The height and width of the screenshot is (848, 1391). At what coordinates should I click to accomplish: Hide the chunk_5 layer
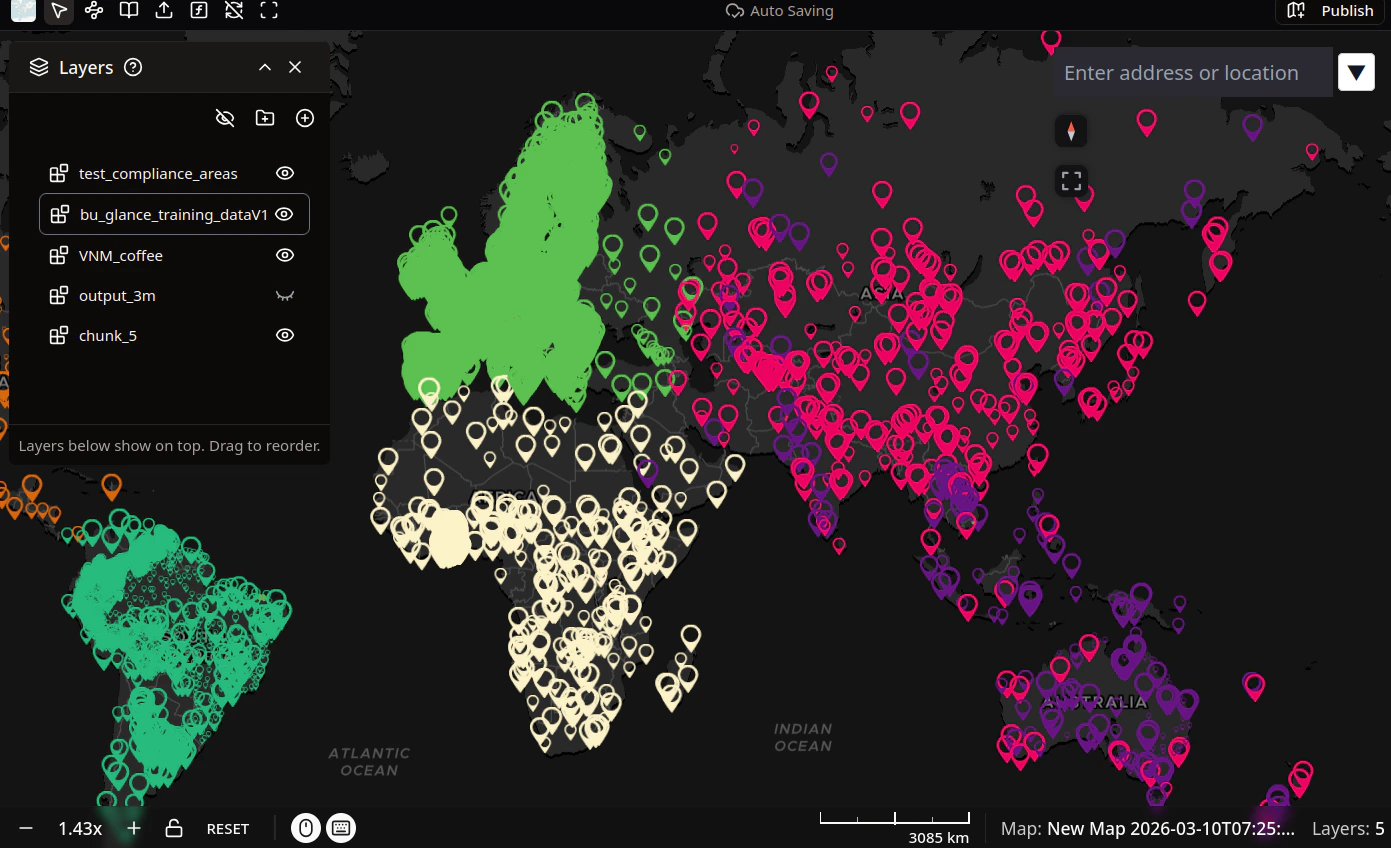tap(285, 335)
